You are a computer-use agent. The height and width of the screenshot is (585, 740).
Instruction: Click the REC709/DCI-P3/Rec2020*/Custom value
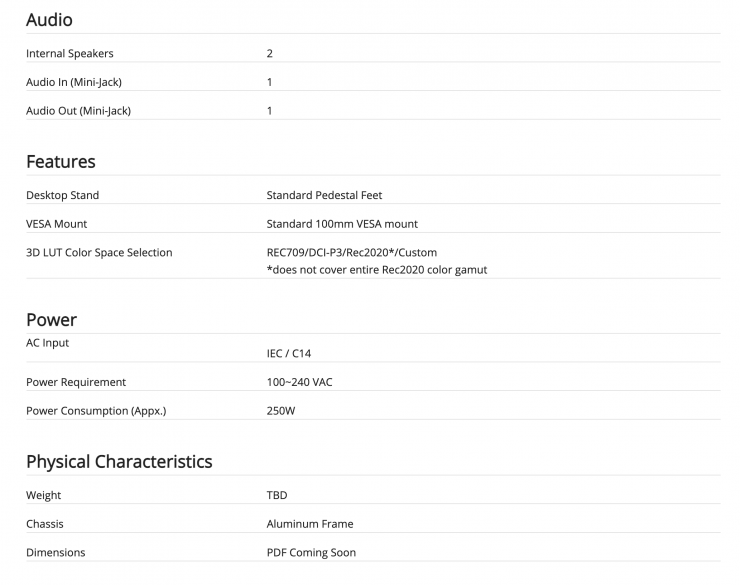pos(351,253)
